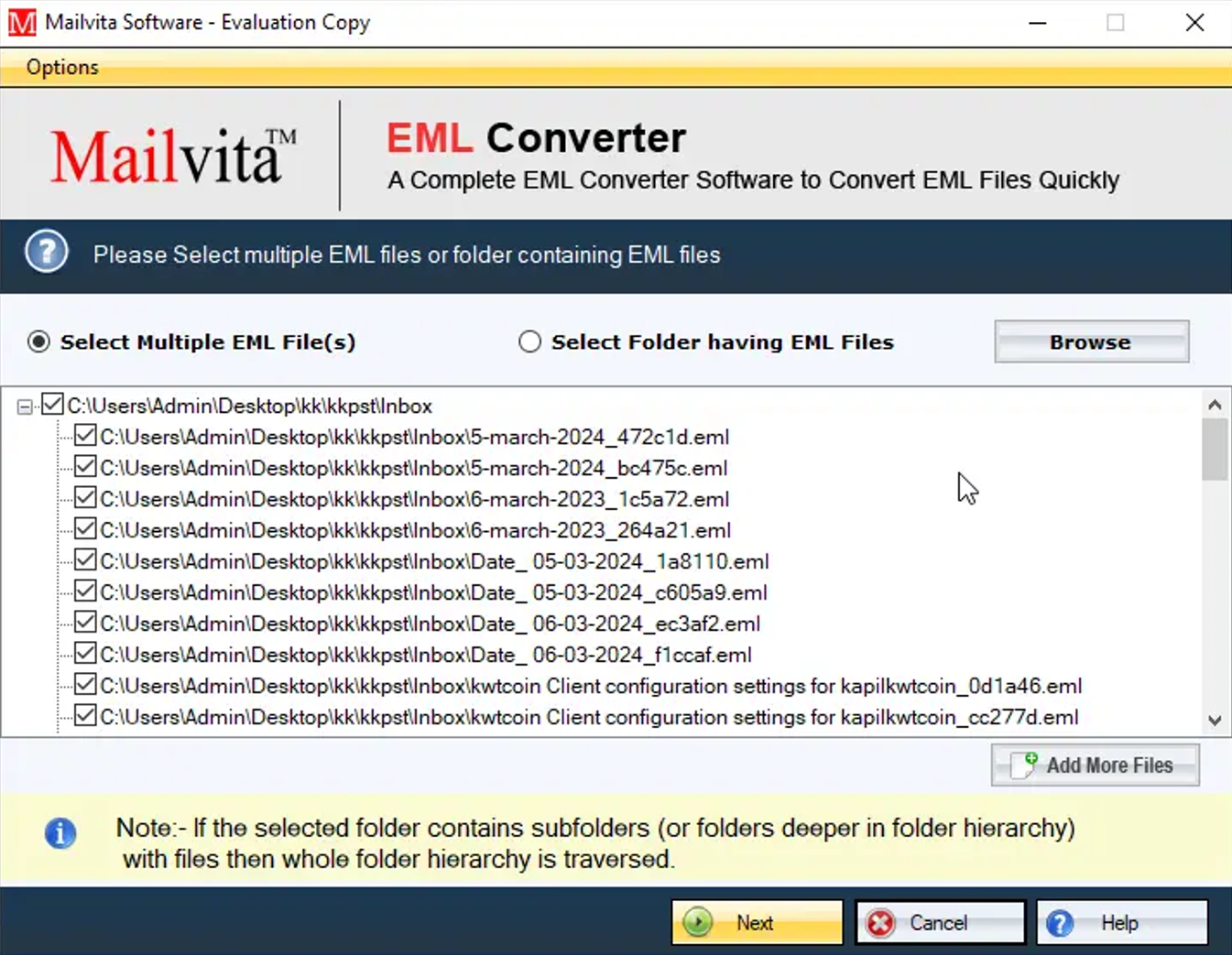Close the Mailvita window
The height and width of the screenshot is (955, 1232).
1194,23
